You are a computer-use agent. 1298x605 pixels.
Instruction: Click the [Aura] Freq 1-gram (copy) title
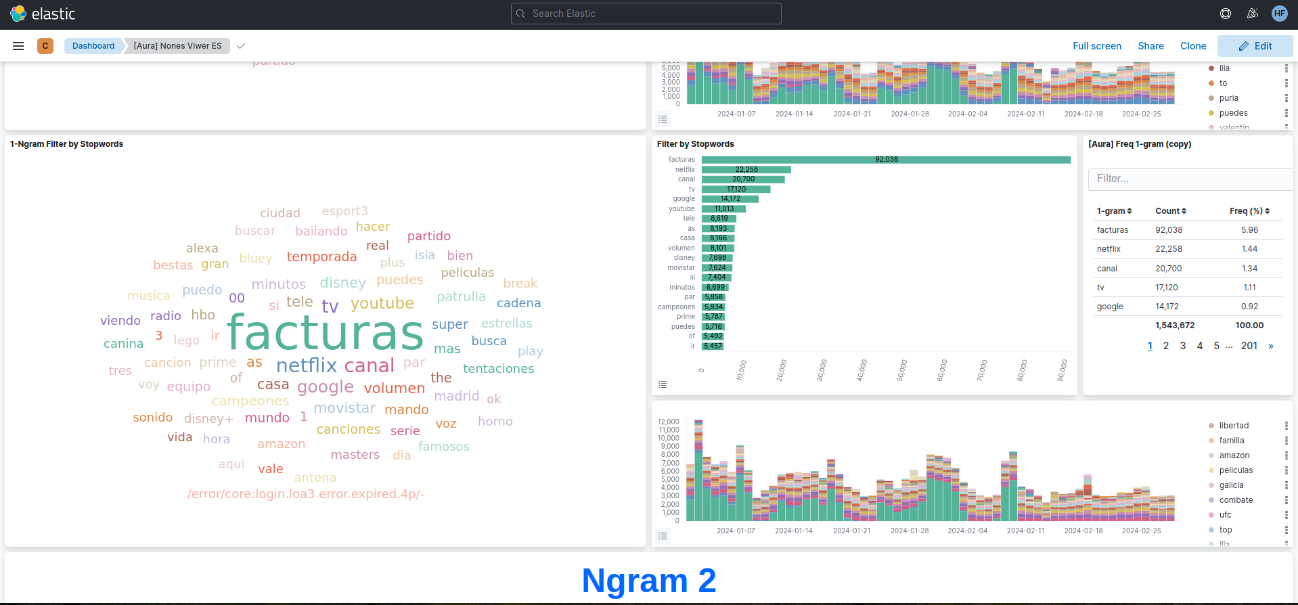[1140, 144]
